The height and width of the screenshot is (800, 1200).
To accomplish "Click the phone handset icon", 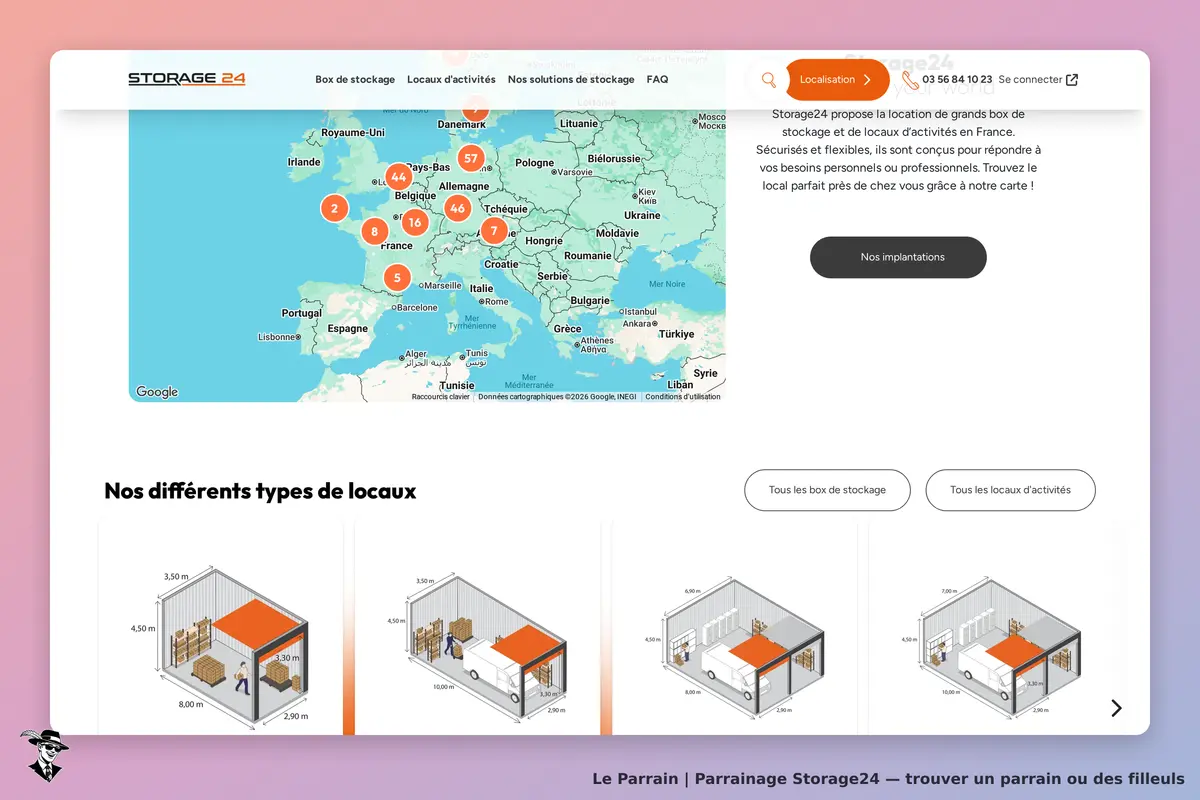I will (x=909, y=79).
